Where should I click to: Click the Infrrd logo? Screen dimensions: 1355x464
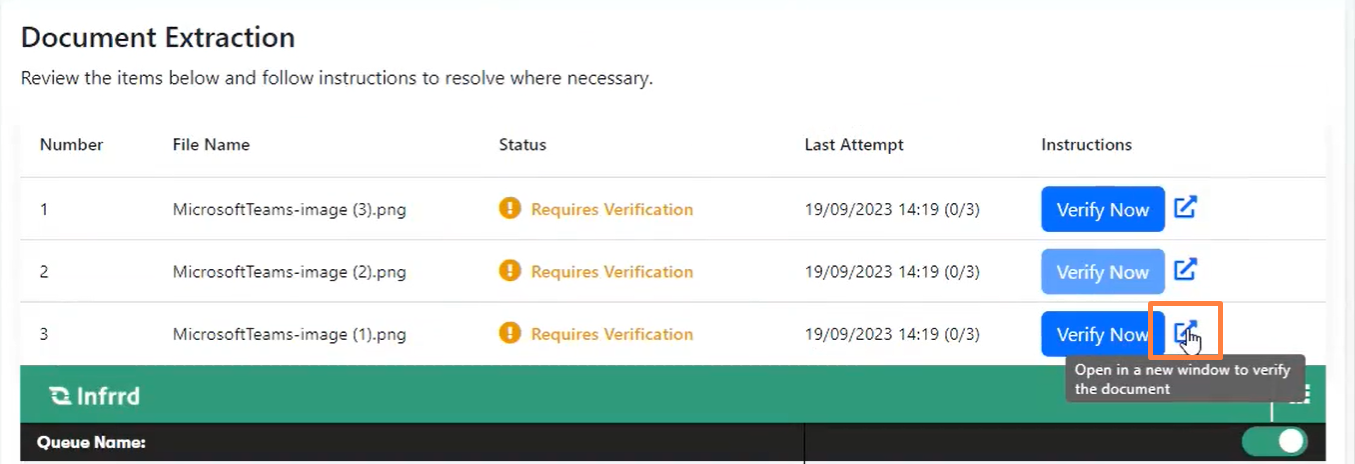coord(94,396)
